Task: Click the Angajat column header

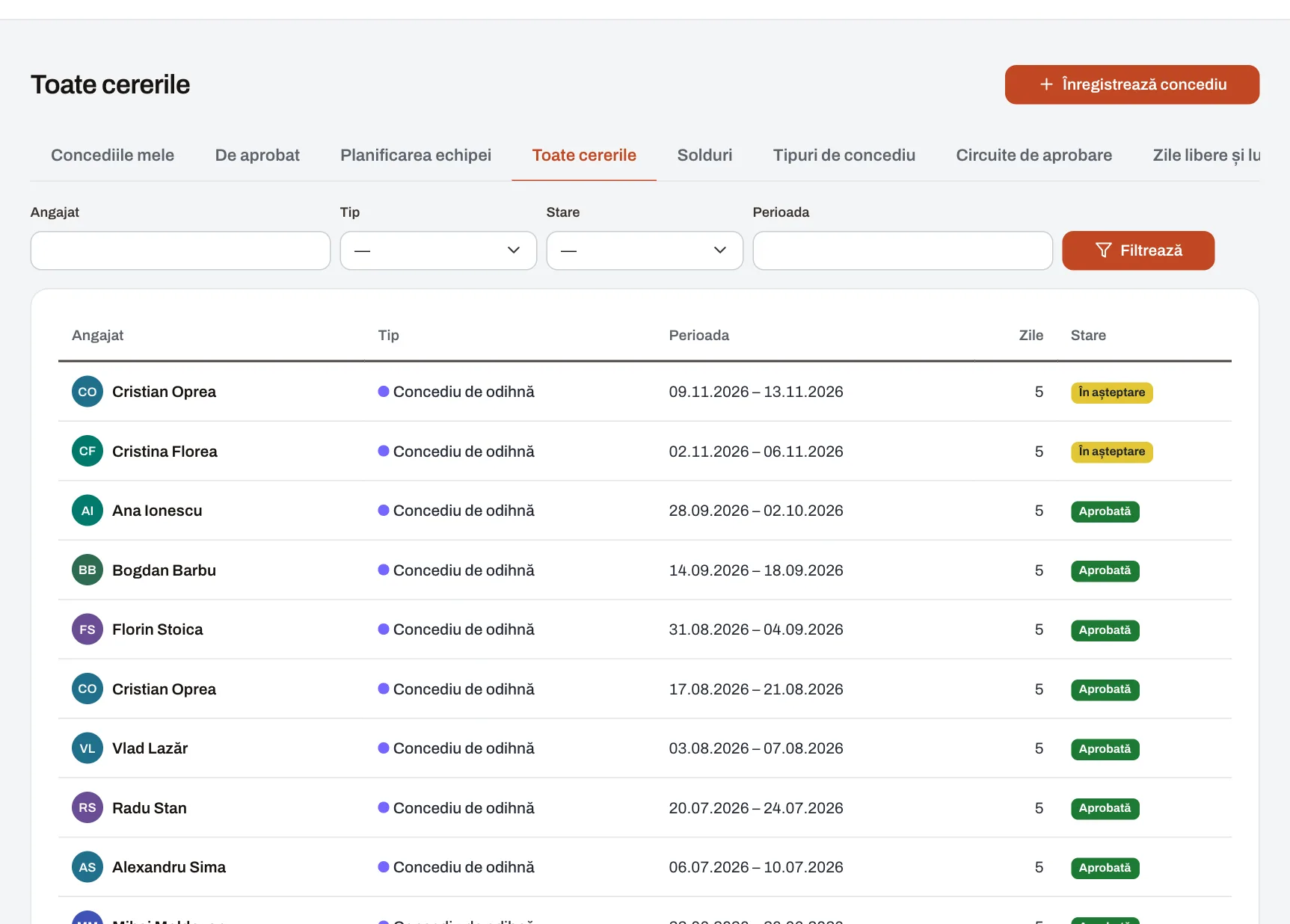Action: 98,336
